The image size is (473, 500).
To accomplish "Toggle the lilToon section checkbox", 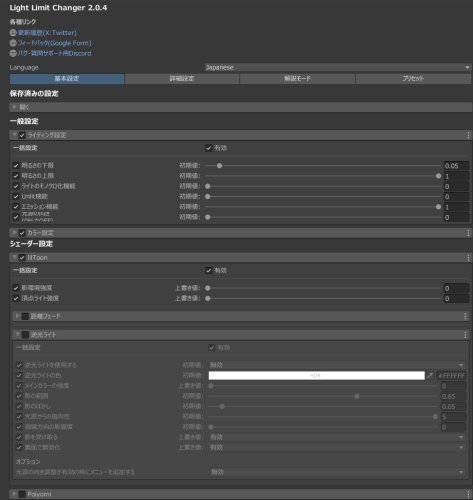I will [22, 258].
